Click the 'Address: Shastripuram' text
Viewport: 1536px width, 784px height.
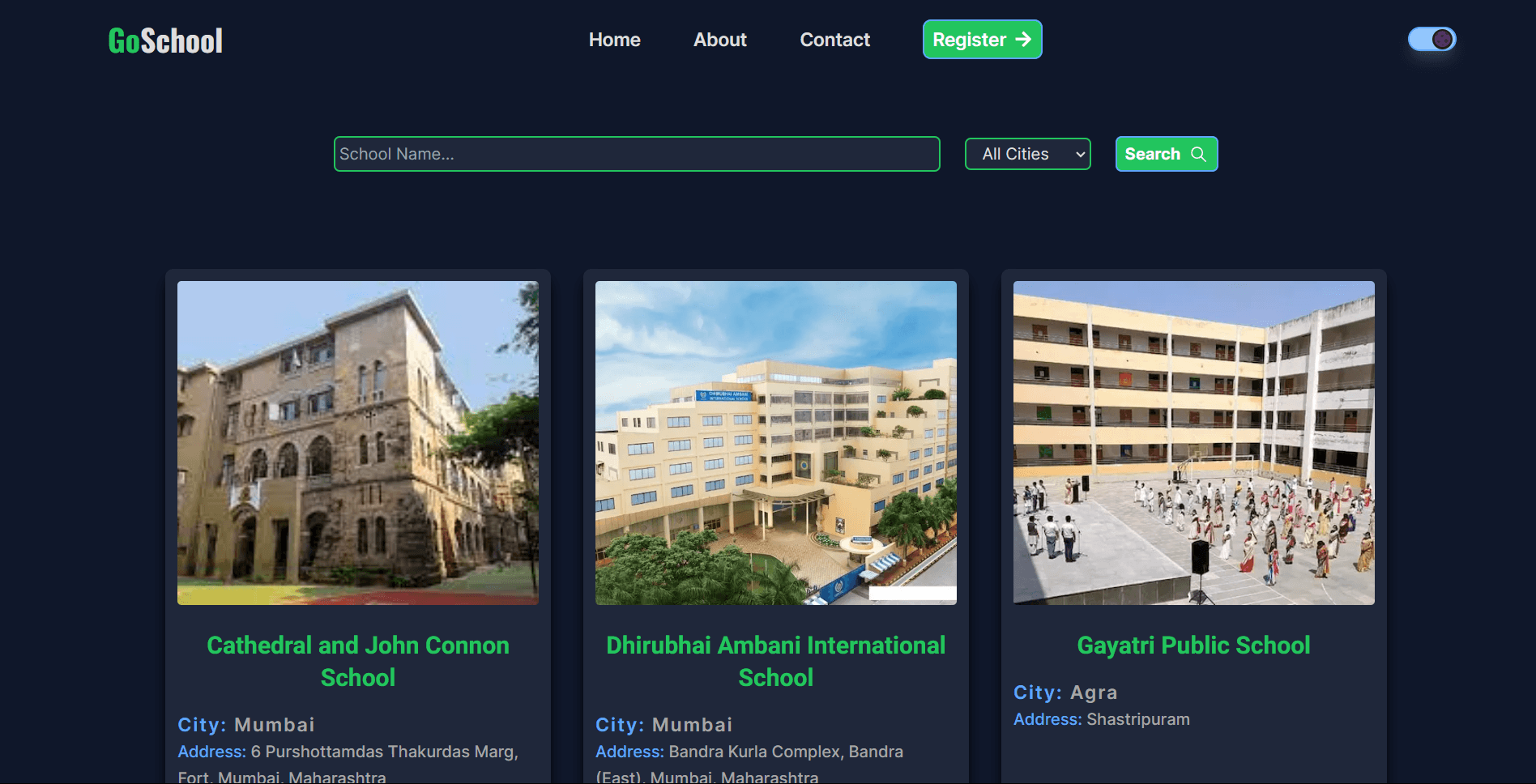(x=1102, y=719)
